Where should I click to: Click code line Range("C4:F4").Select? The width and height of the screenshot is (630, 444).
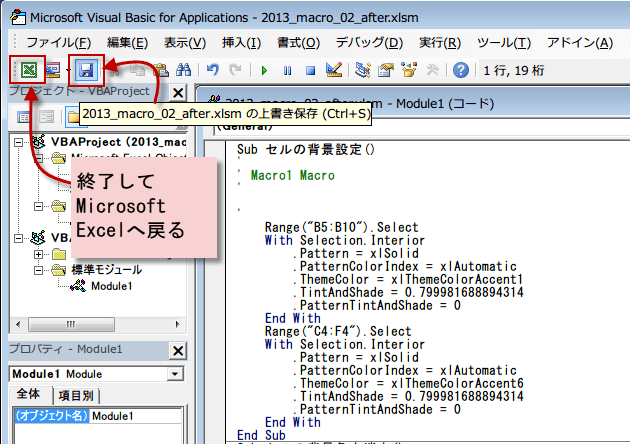pyautogui.click(x=338, y=331)
